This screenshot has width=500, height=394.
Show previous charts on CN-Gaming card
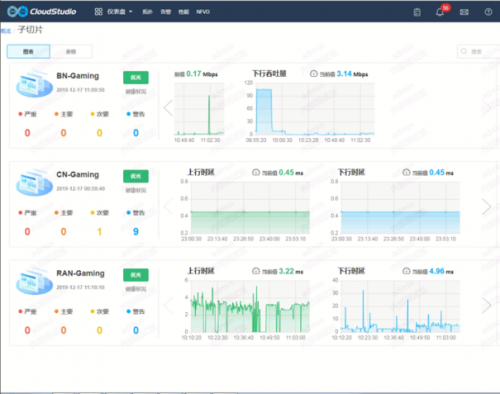click(x=168, y=207)
